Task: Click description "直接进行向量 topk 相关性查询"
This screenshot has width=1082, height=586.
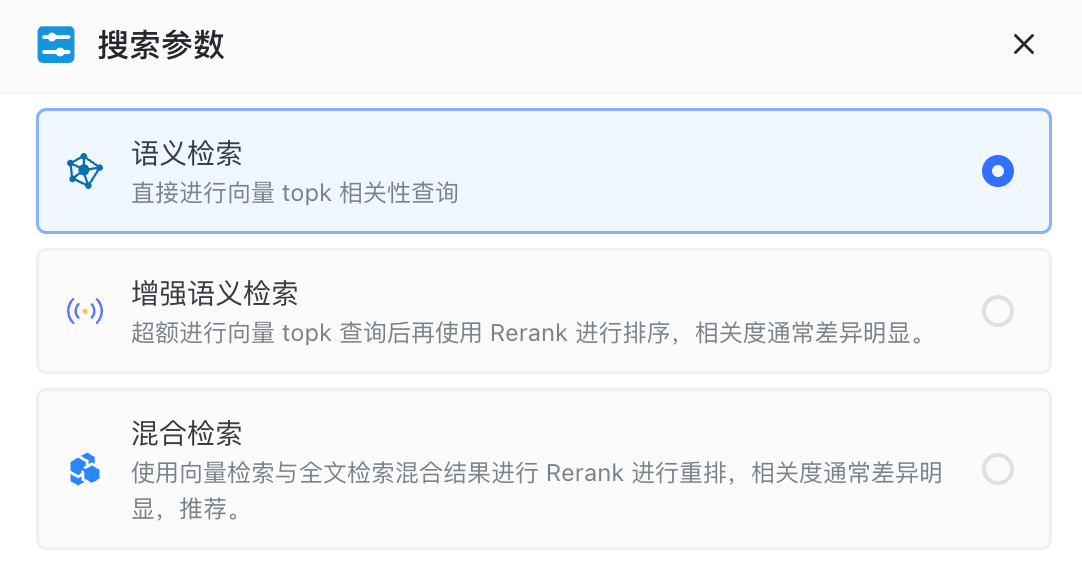Action: pyautogui.click(x=295, y=192)
